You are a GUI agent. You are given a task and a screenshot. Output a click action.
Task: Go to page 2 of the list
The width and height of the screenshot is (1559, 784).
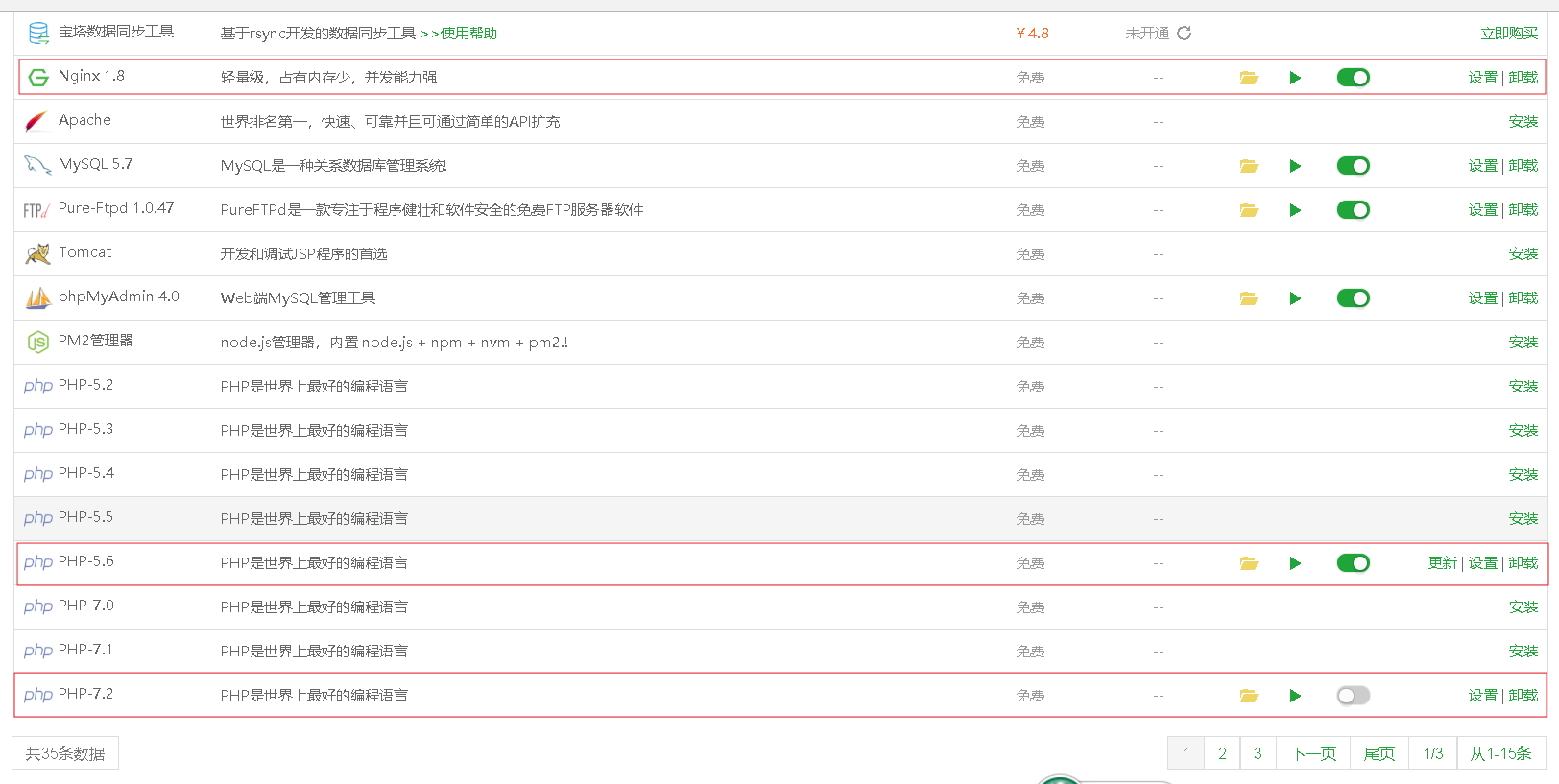pyautogui.click(x=1222, y=753)
